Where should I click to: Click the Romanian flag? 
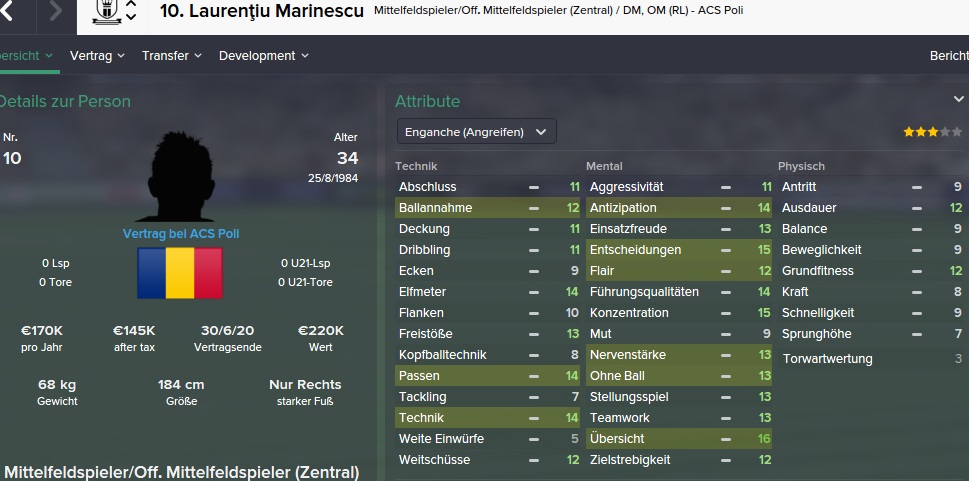180,273
